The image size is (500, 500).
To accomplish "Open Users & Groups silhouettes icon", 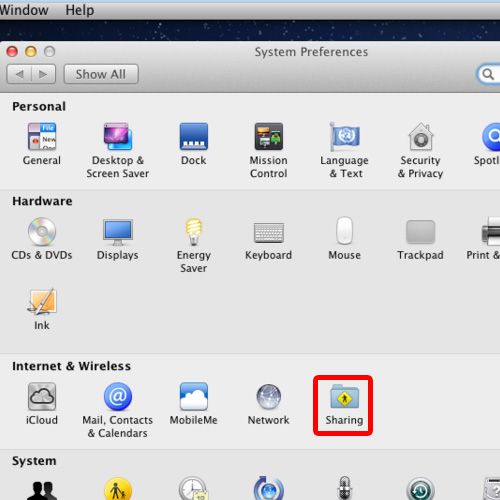I will tap(42, 491).
